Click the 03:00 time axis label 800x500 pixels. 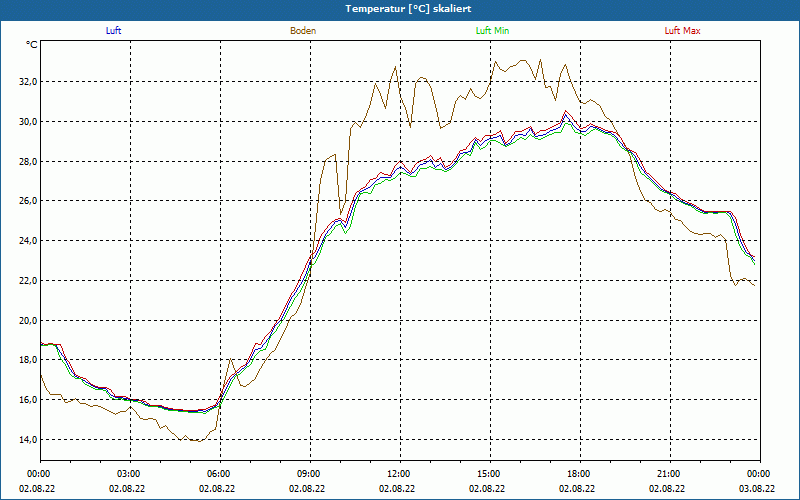(130, 474)
